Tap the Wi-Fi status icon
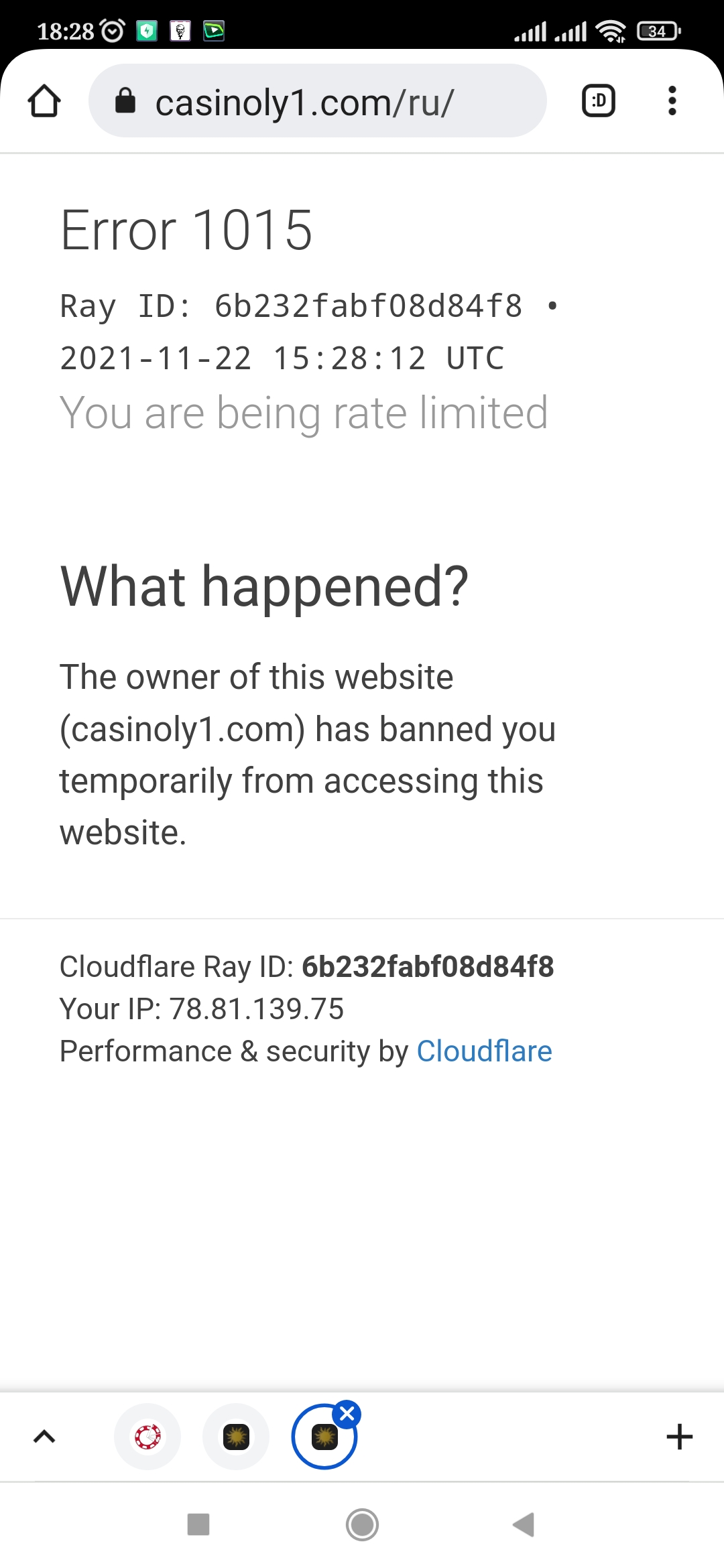Screen dimensions: 724x1568 pos(611,31)
